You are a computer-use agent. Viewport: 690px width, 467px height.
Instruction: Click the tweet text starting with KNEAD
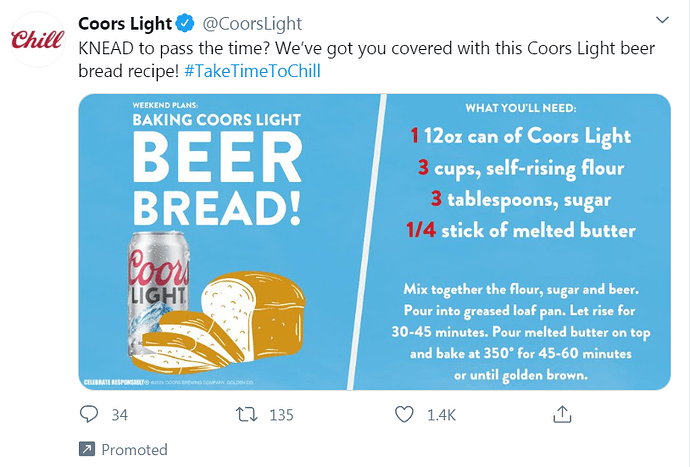point(300,48)
